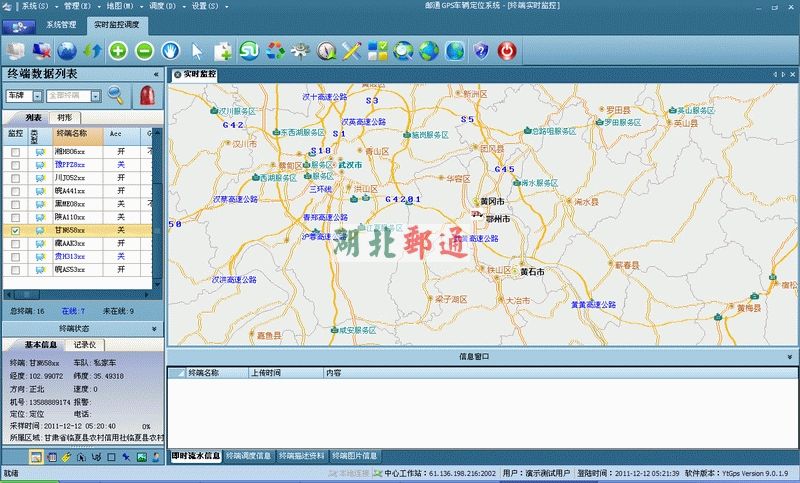
Task: Switch to the 系统管理 tab
Action: 61,23
